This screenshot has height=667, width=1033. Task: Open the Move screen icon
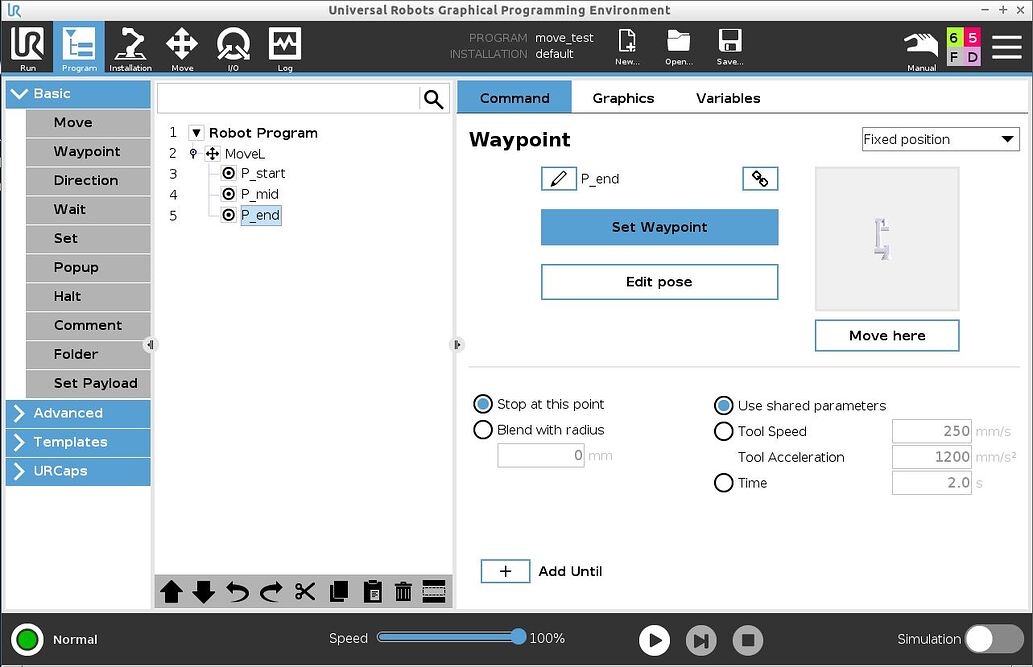coord(181,47)
